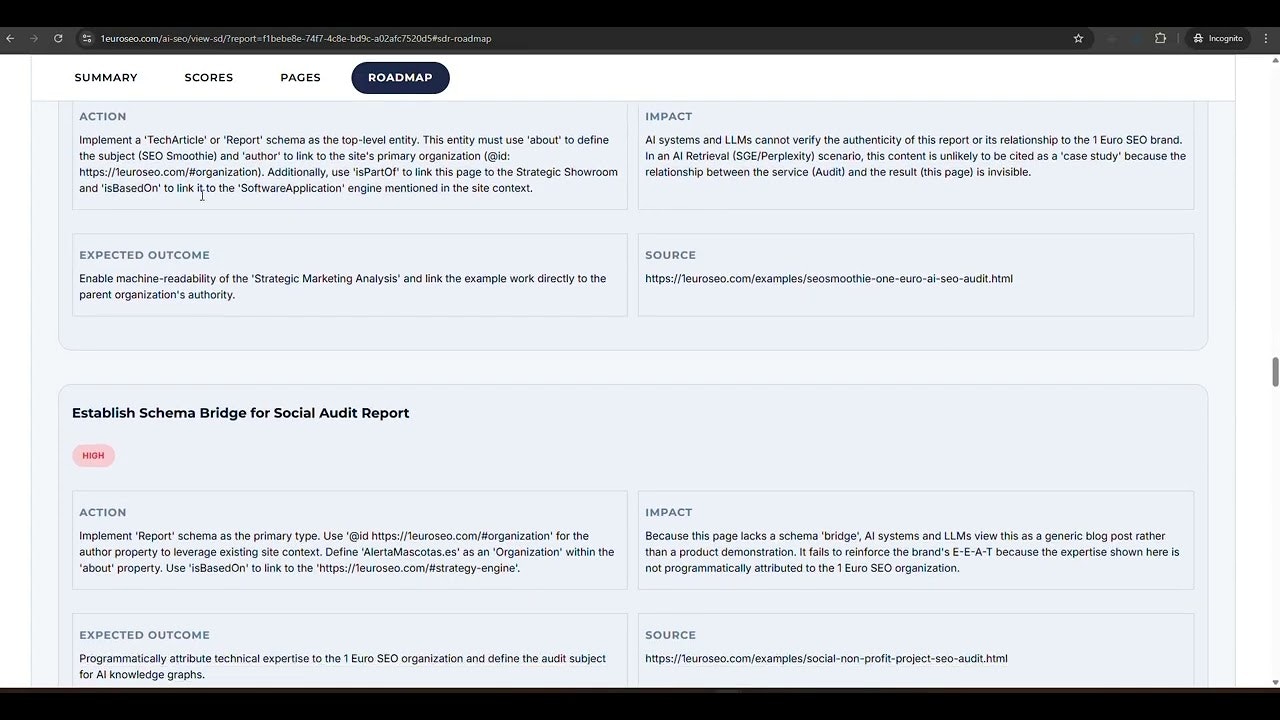Click the IMPACT label under Social Audit Report
The height and width of the screenshot is (720, 1280).
(x=669, y=512)
